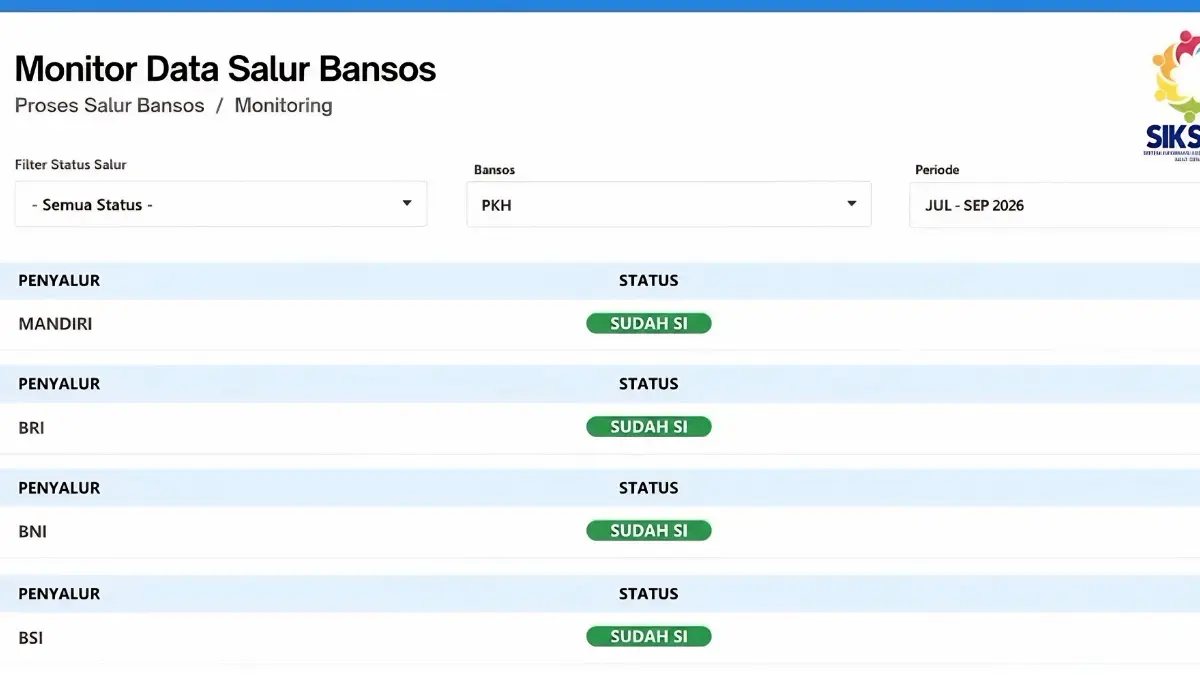Click the STATUS header above BRI's badge
Screen dimensions: 1200x675
tap(648, 383)
